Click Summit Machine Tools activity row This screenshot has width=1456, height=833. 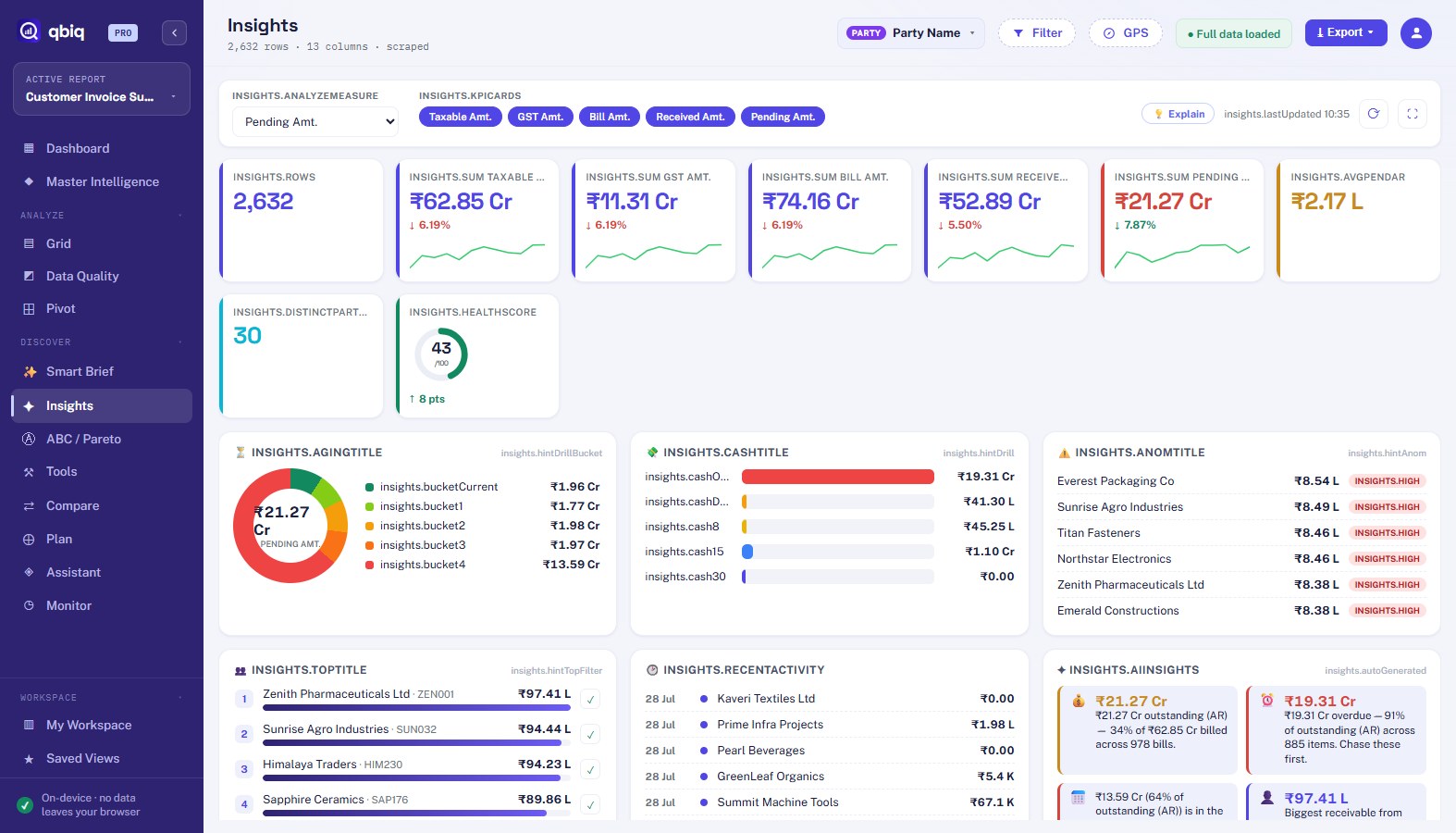[830, 802]
